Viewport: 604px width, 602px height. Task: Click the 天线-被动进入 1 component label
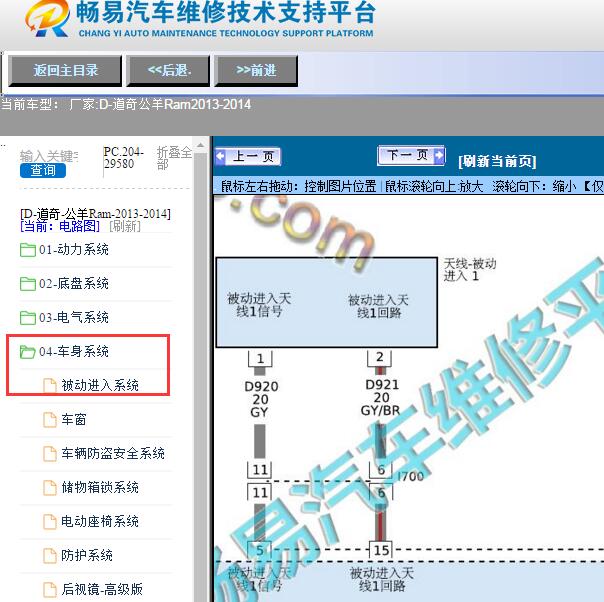[470, 270]
